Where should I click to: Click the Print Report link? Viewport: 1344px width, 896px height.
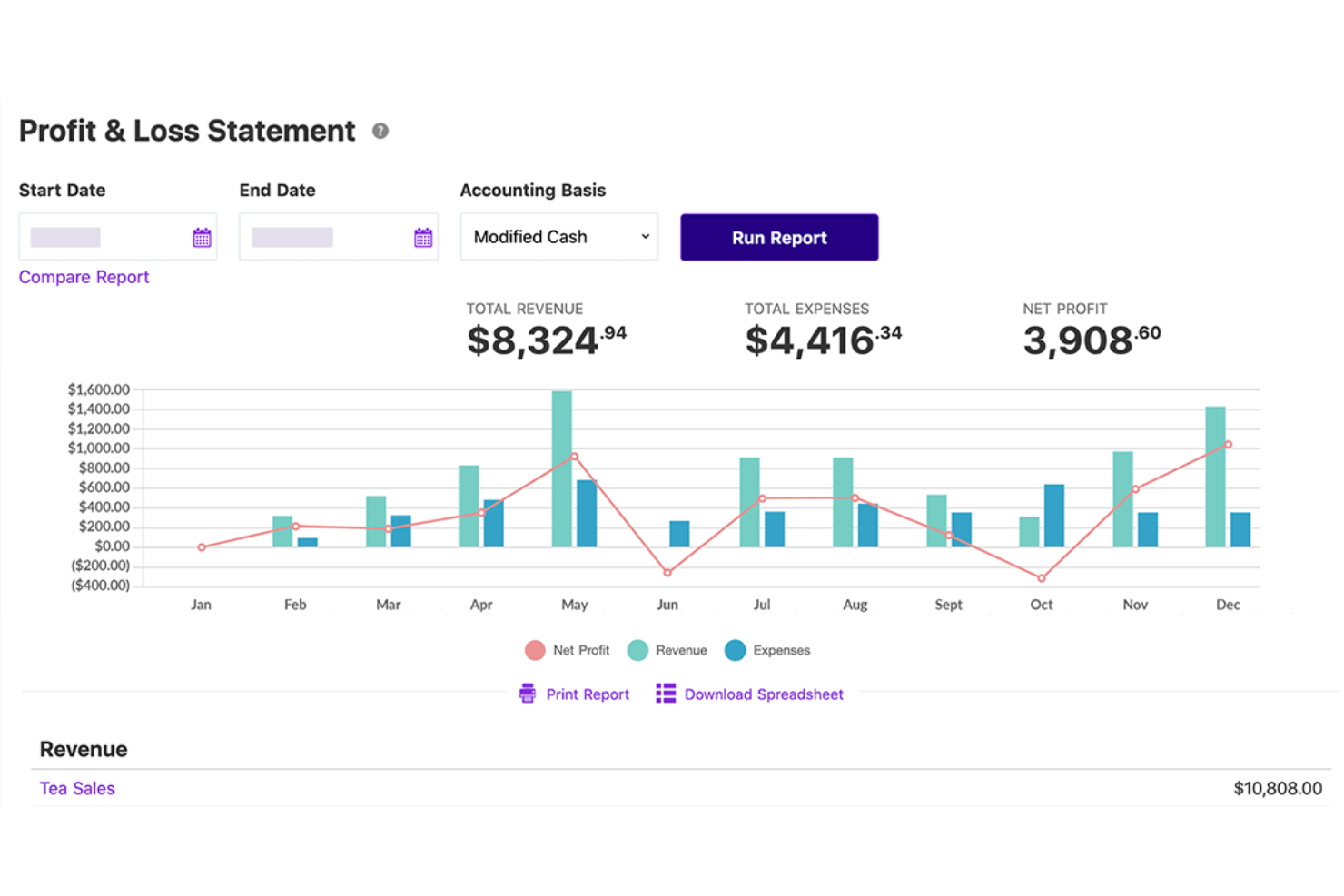pyautogui.click(x=588, y=694)
